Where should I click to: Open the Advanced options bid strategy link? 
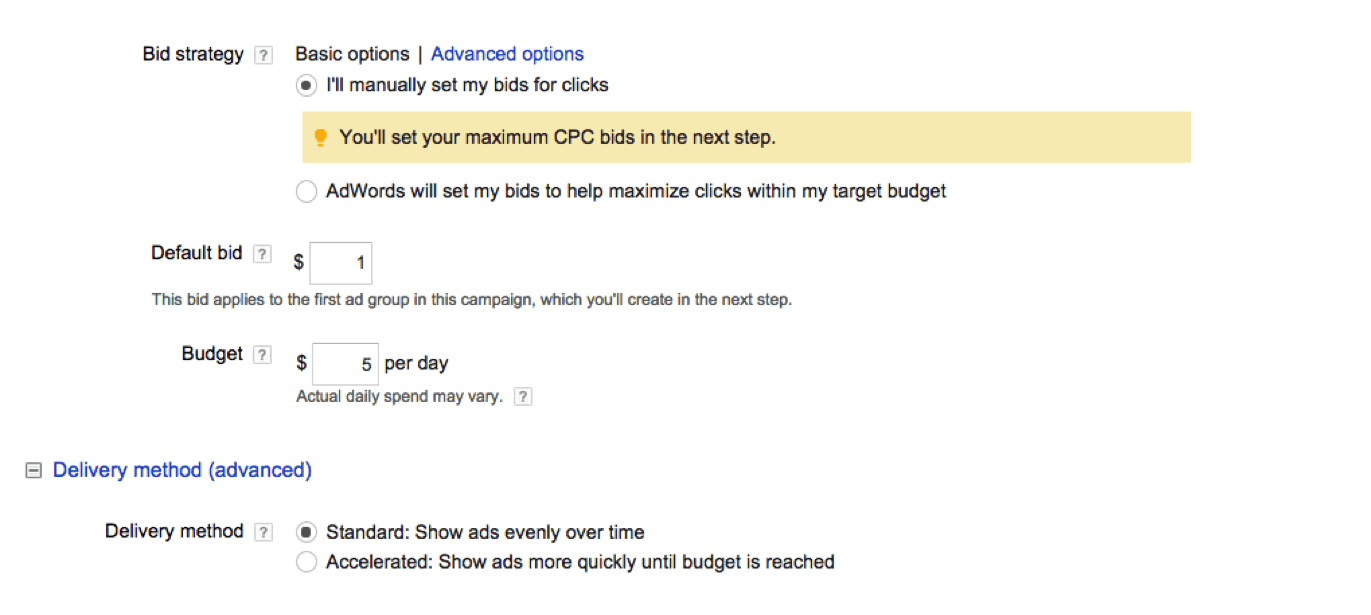coord(507,54)
